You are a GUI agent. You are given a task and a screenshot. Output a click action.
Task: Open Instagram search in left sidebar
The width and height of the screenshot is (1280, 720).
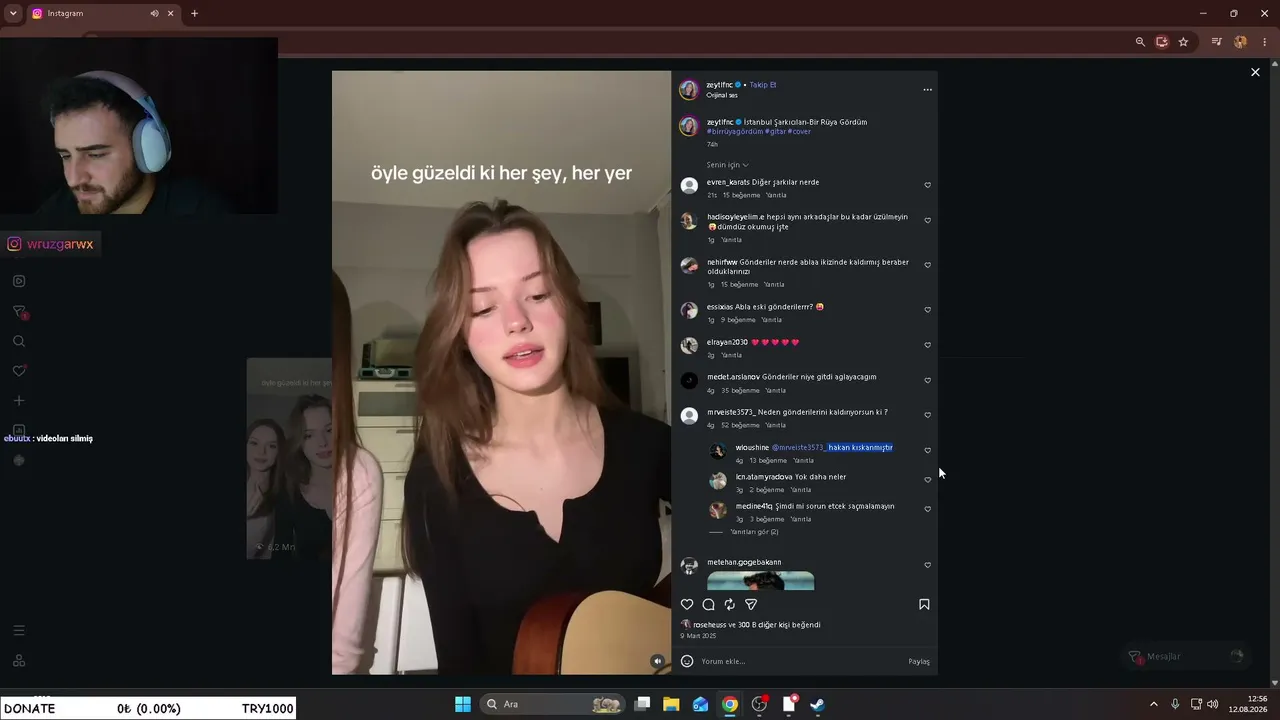coord(19,341)
